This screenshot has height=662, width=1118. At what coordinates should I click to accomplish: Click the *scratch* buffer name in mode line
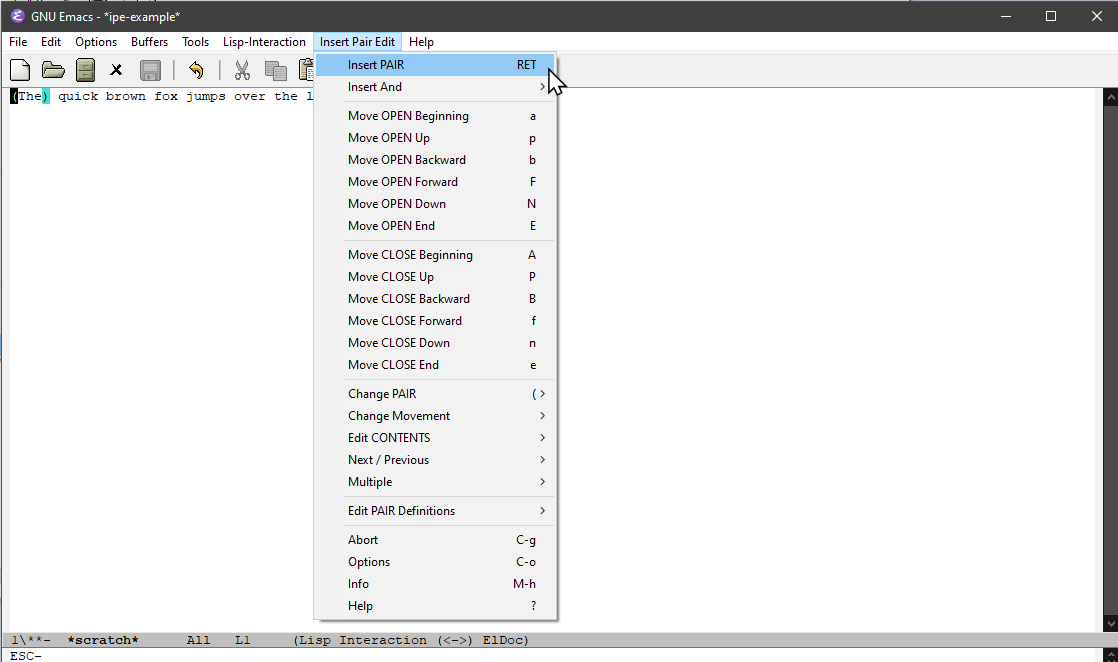click(x=103, y=641)
